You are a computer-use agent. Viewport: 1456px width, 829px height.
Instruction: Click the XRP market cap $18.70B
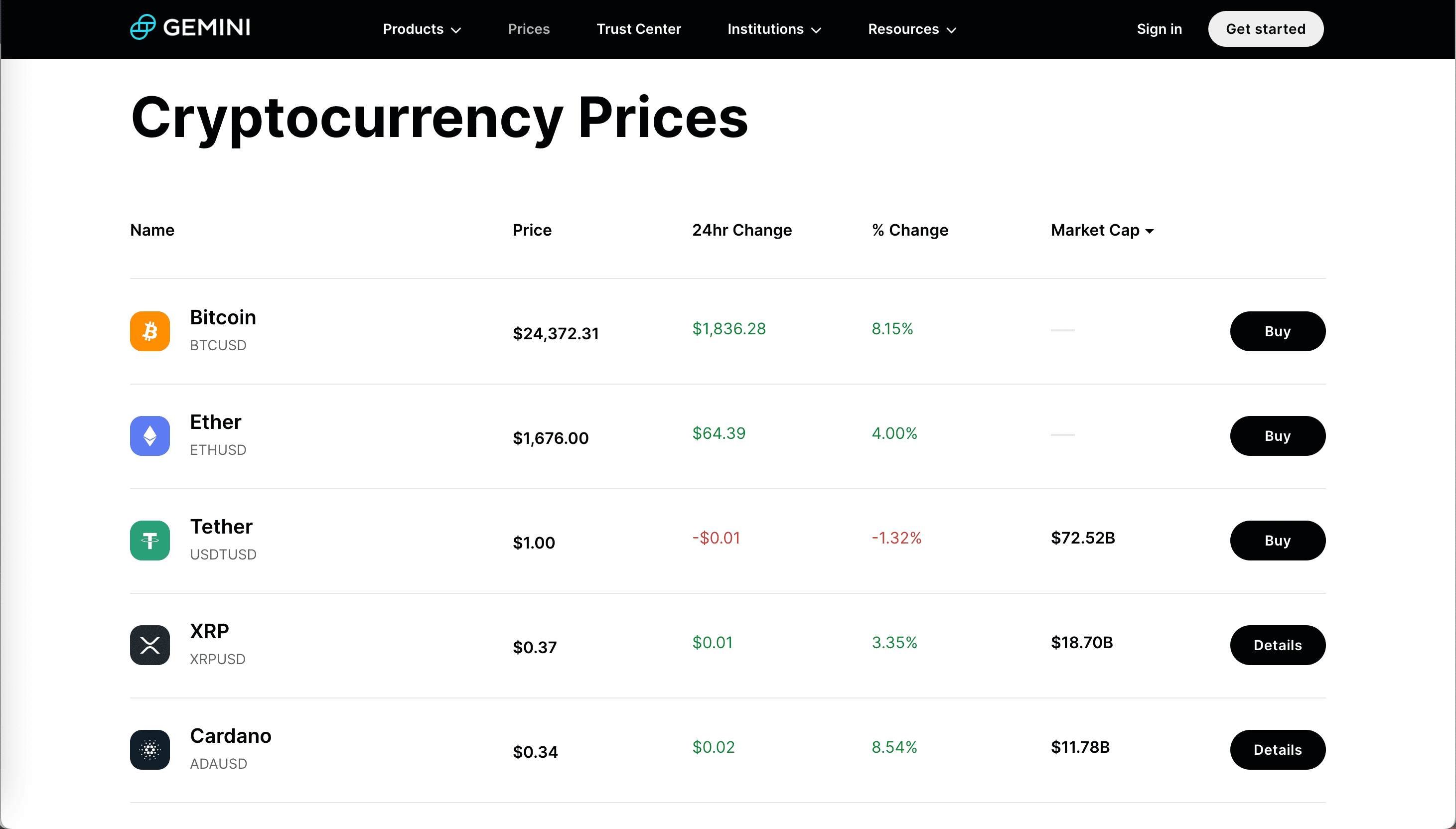(1081, 642)
